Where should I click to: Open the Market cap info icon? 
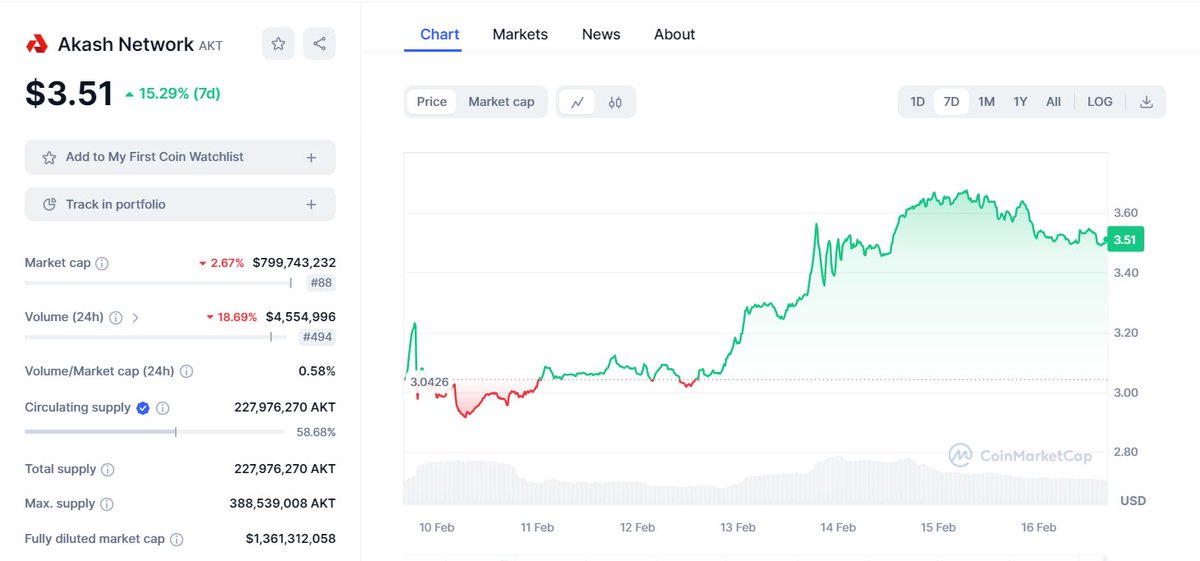[102, 263]
